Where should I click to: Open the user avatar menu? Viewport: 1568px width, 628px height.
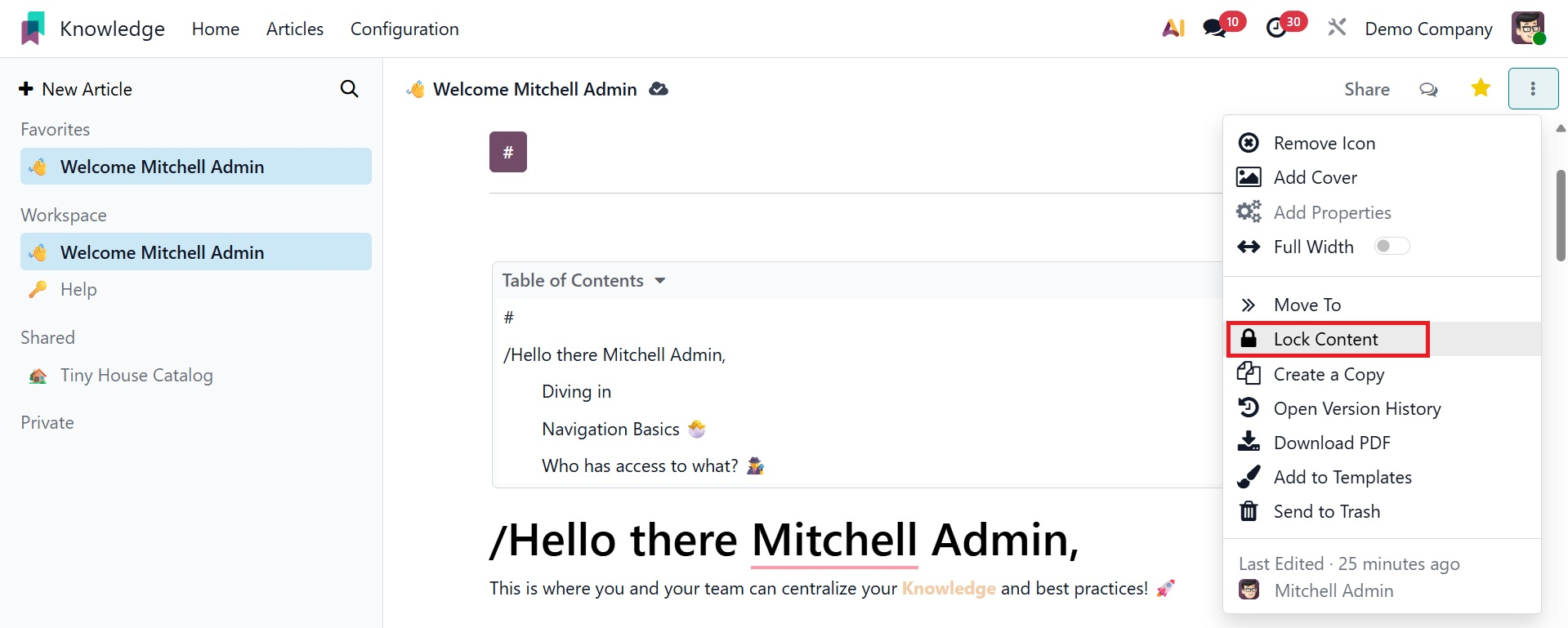[1527, 29]
